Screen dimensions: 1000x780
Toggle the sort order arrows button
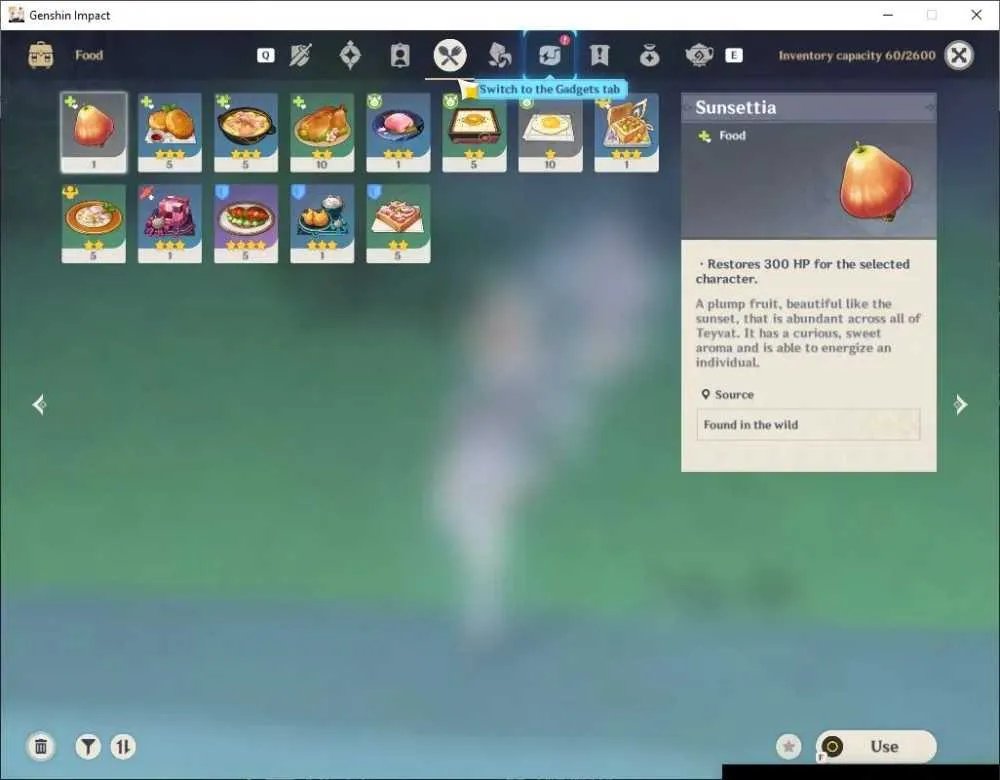[x=123, y=746]
